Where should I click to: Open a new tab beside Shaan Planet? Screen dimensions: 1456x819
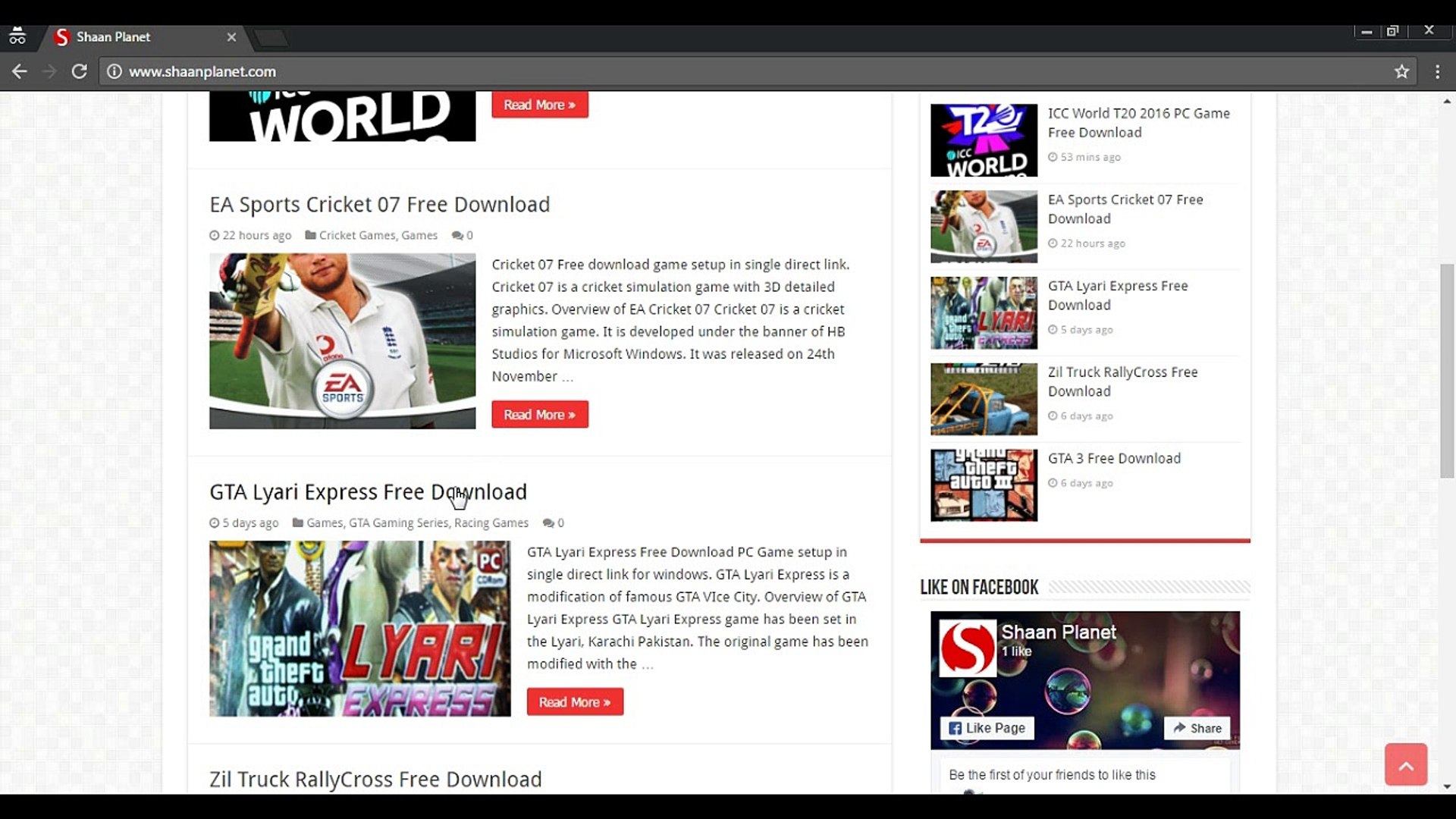(271, 38)
